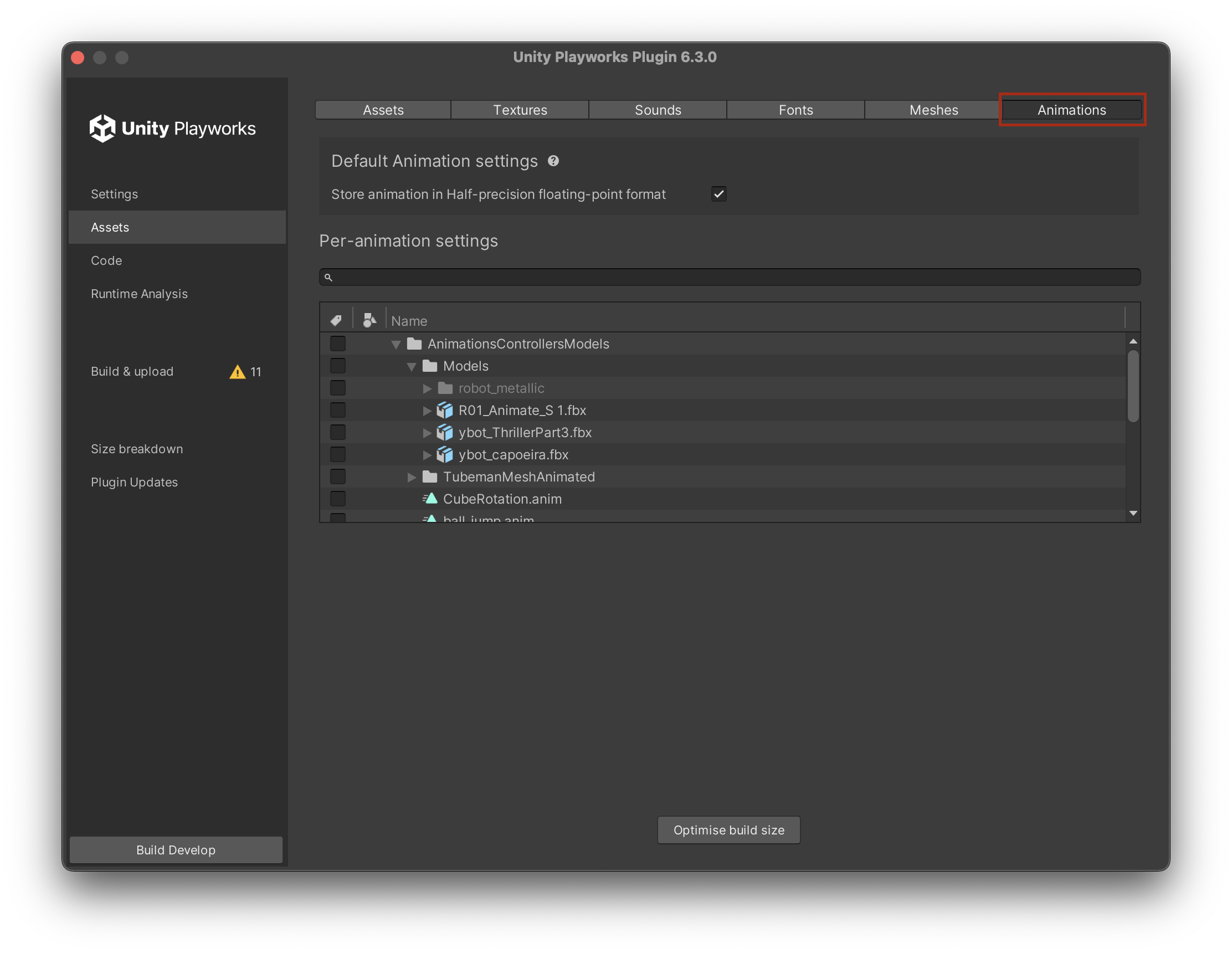Click the Optimise build size button
Viewport: 1232px width, 953px height.
[x=729, y=830]
